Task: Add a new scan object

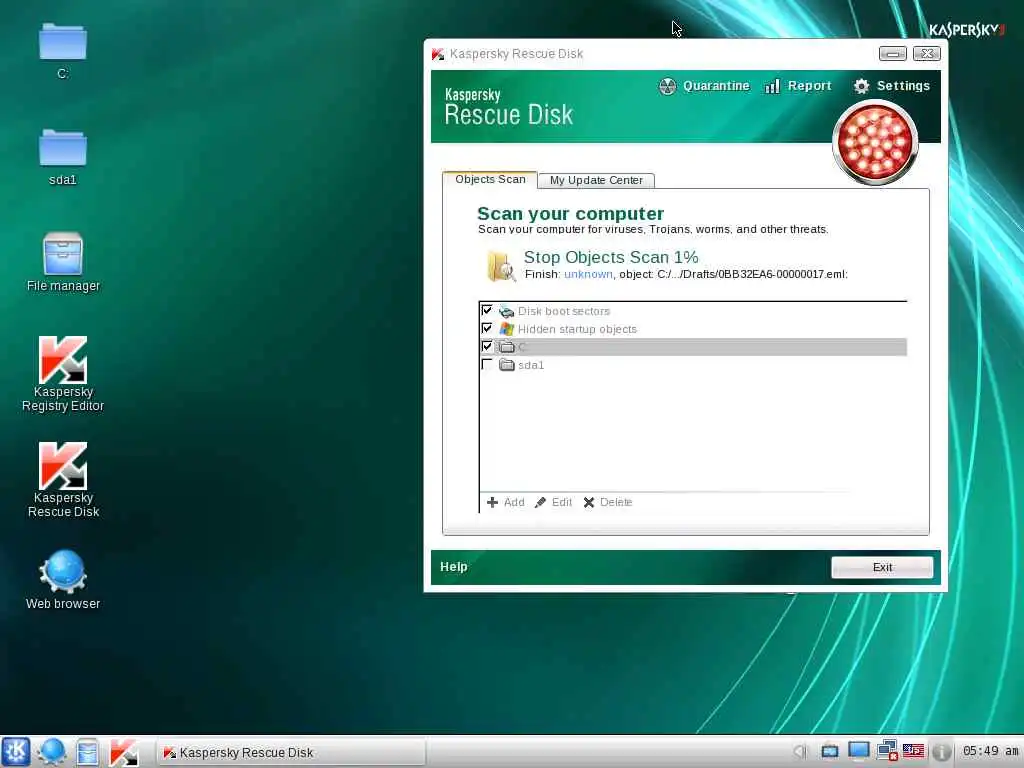Action: pyautogui.click(x=505, y=502)
